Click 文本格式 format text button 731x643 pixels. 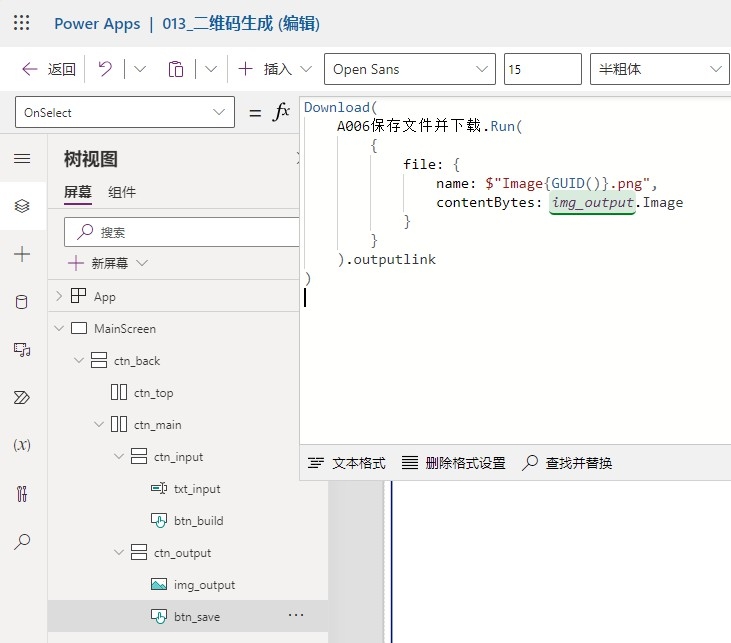[347, 463]
